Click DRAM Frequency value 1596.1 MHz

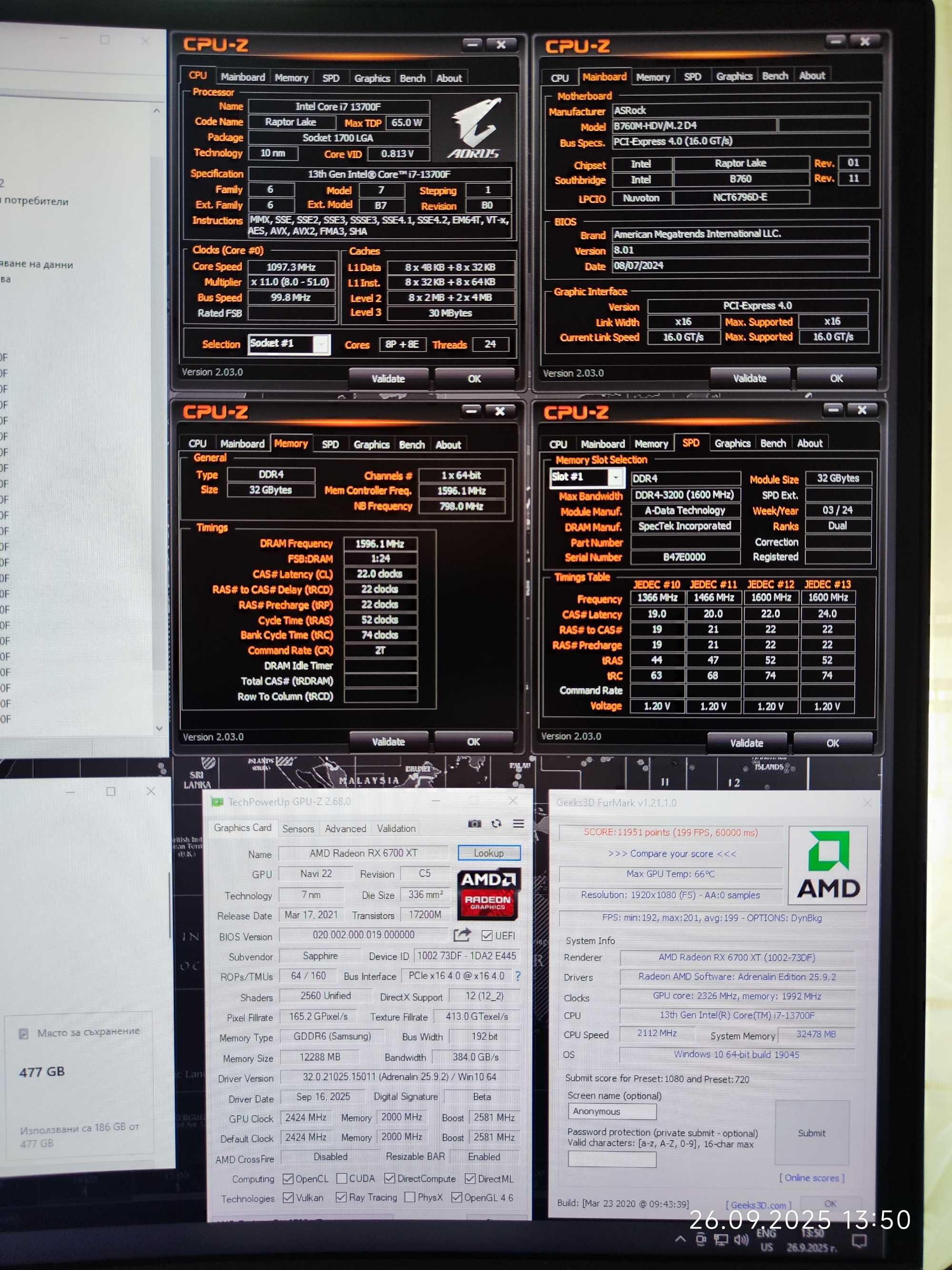[x=380, y=544]
